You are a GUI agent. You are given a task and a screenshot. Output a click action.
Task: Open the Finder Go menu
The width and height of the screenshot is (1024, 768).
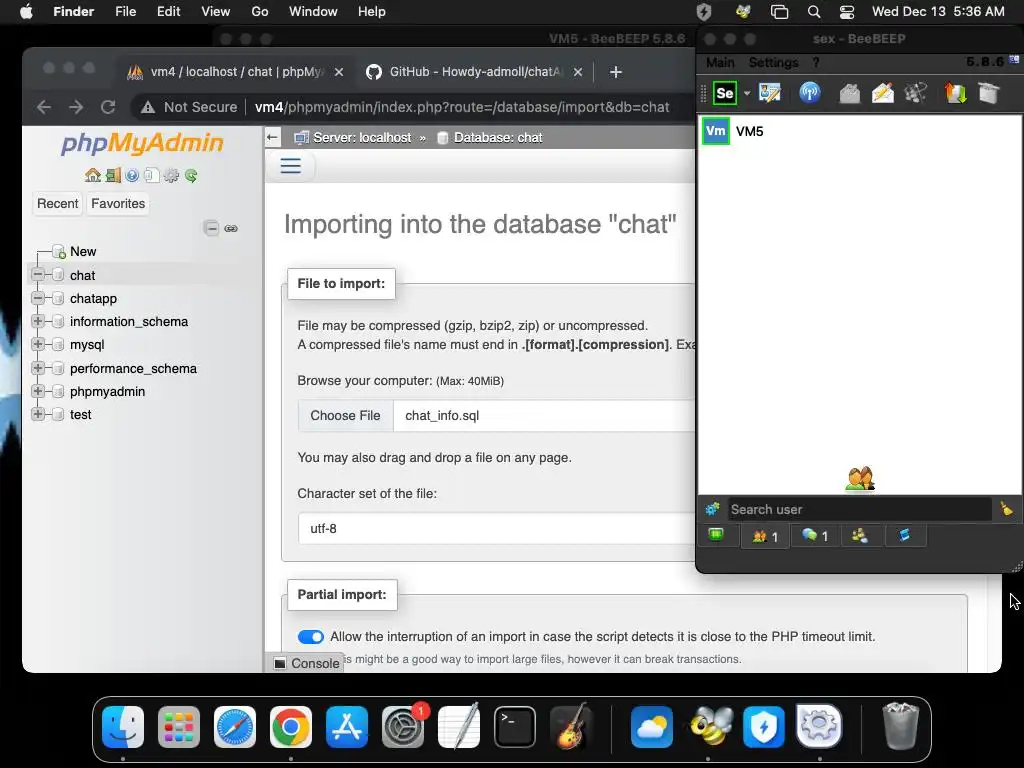coord(260,12)
